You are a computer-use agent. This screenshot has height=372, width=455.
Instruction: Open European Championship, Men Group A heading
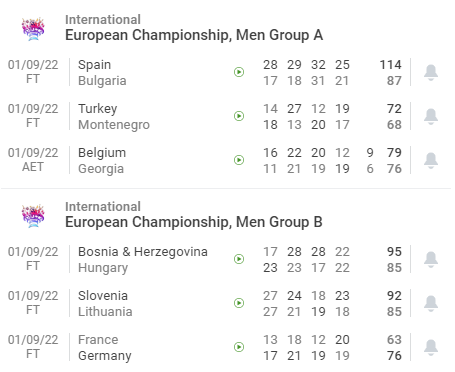pos(194,35)
